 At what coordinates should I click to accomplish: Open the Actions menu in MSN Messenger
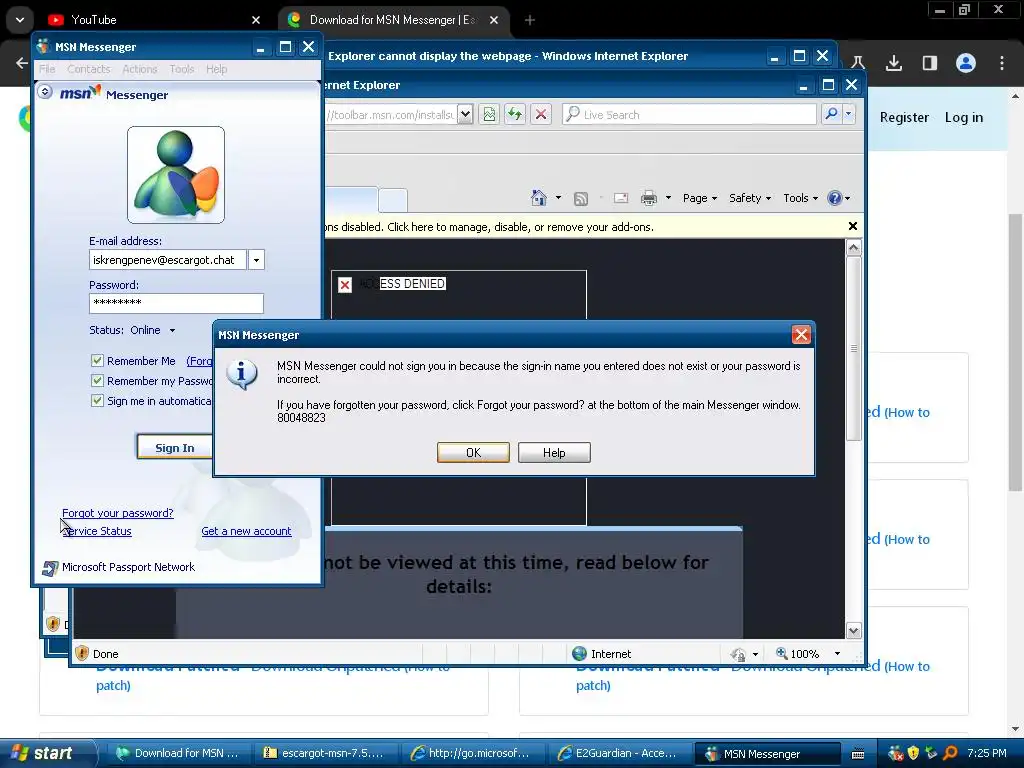click(x=140, y=69)
